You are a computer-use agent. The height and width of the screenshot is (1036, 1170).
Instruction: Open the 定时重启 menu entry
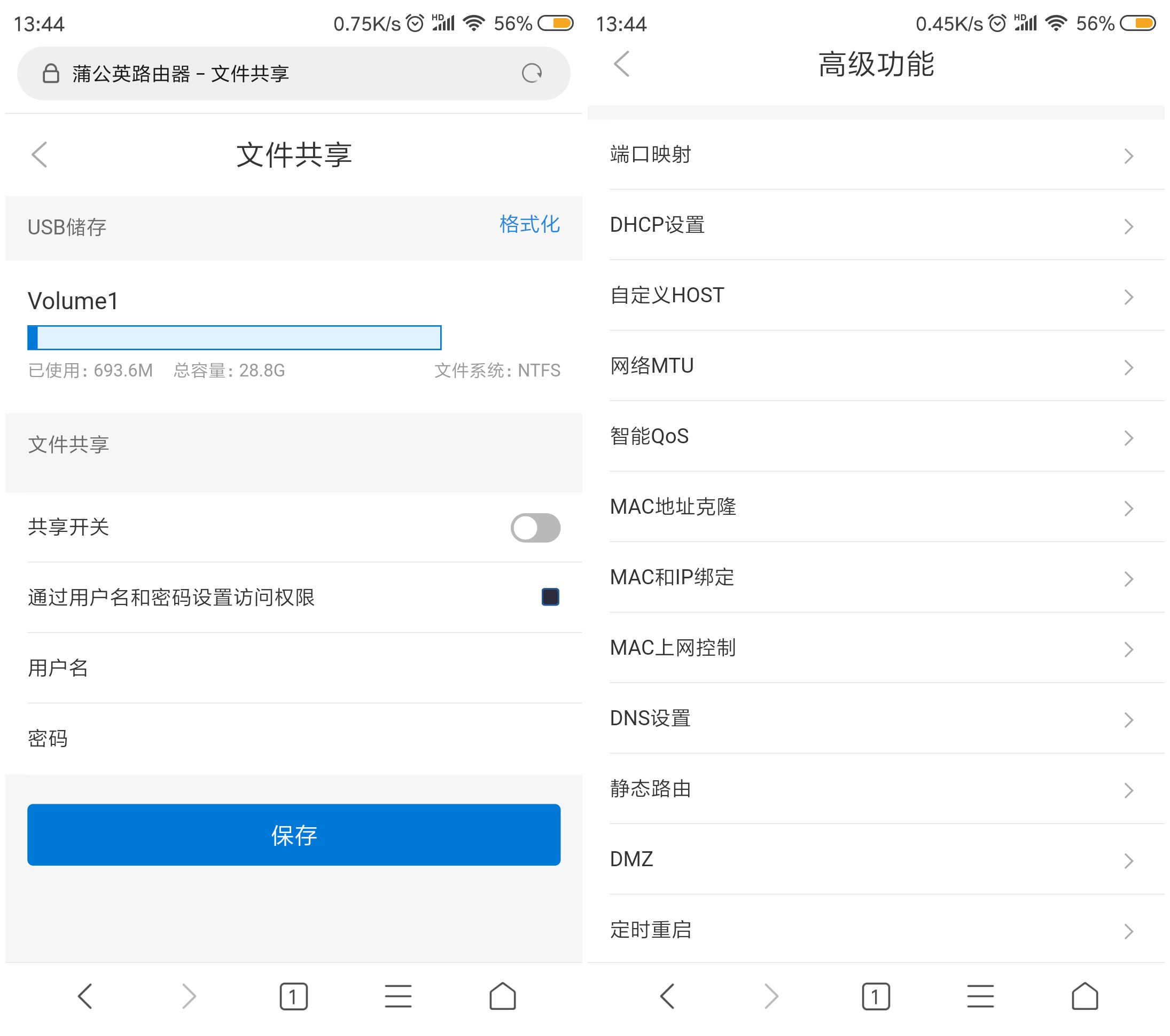[887, 929]
